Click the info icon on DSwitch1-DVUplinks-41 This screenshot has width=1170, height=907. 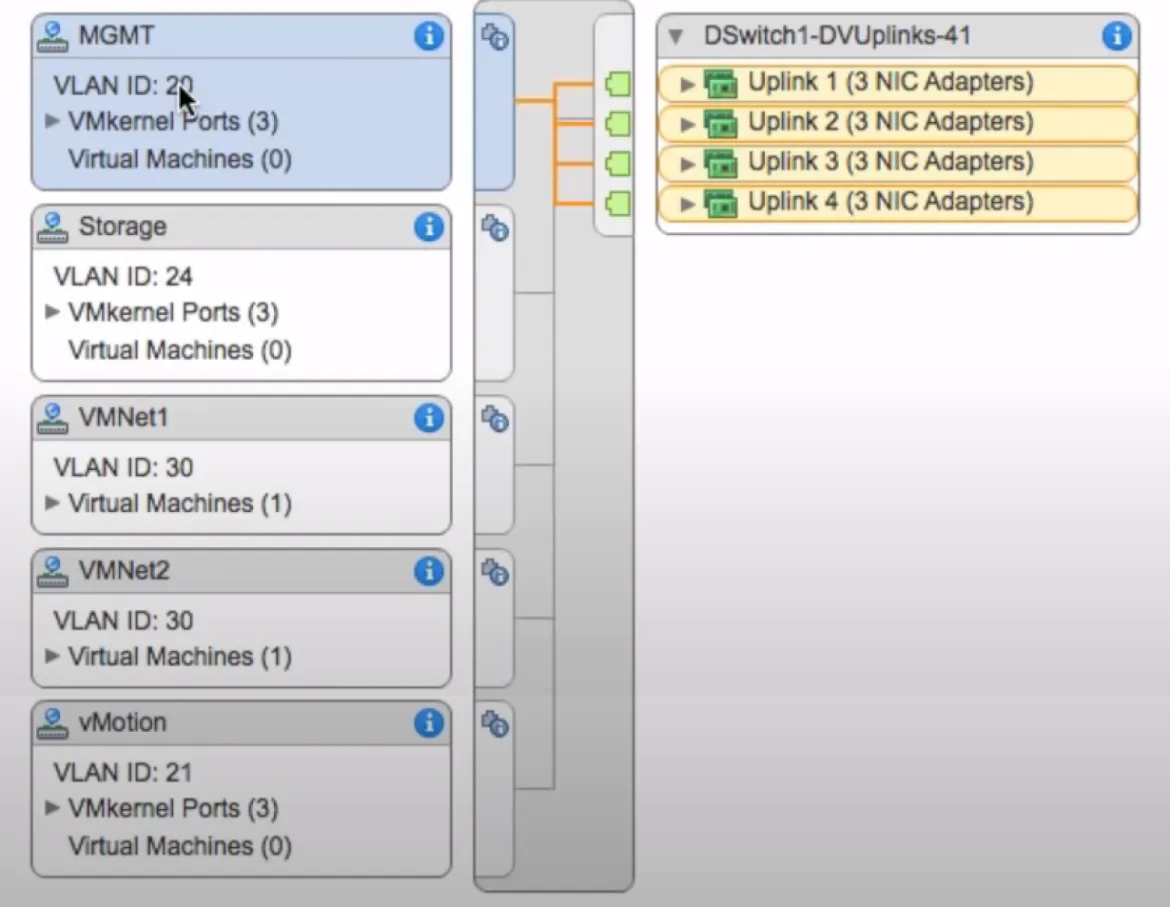(x=1116, y=35)
